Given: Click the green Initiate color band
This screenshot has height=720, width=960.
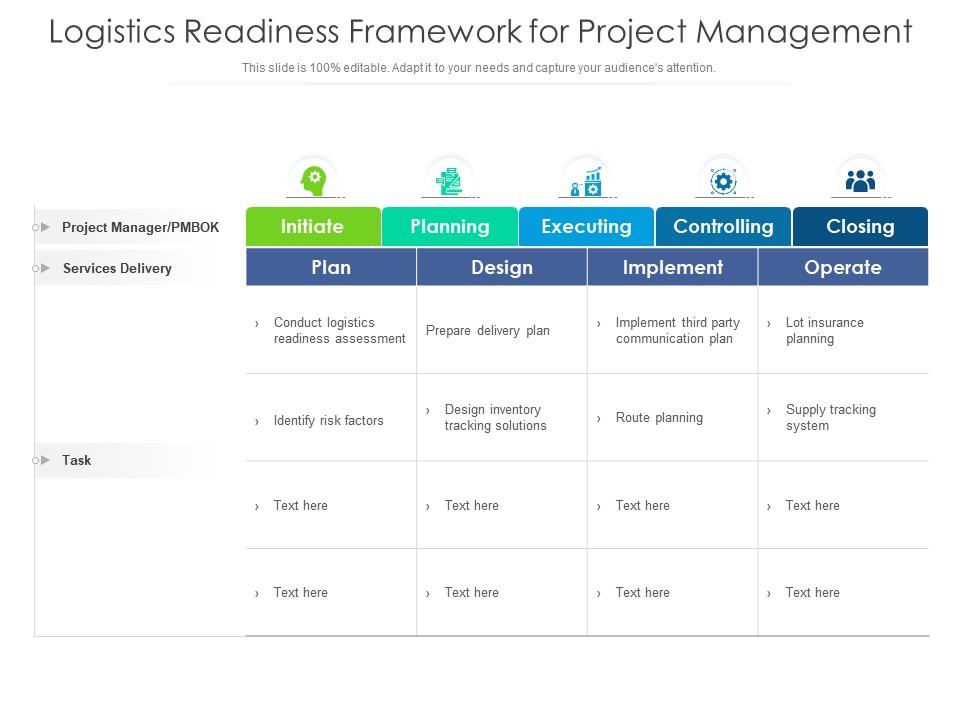Looking at the screenshot, I should tap(313, 226).
